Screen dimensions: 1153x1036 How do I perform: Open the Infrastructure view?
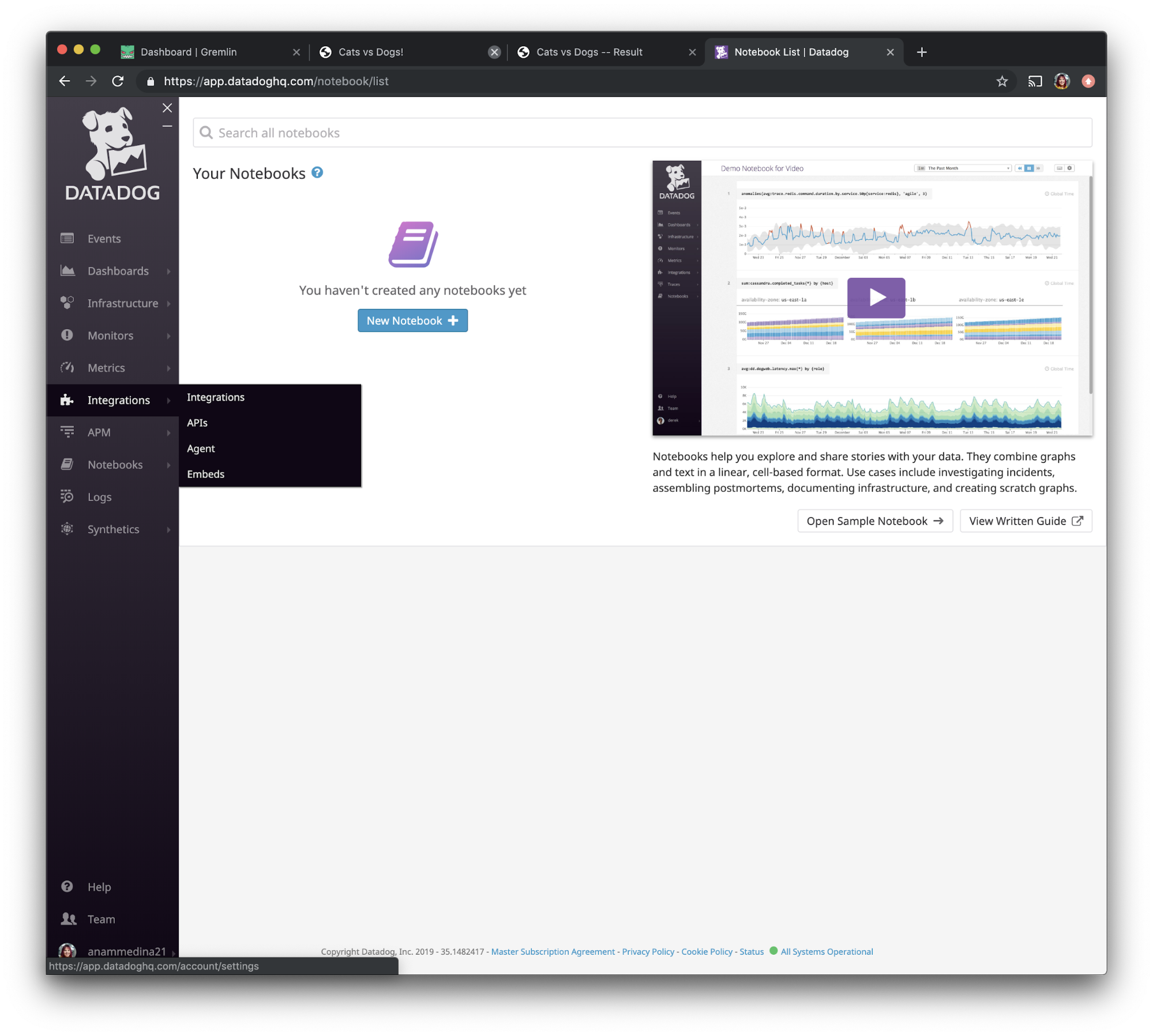[x=123, y=303]
